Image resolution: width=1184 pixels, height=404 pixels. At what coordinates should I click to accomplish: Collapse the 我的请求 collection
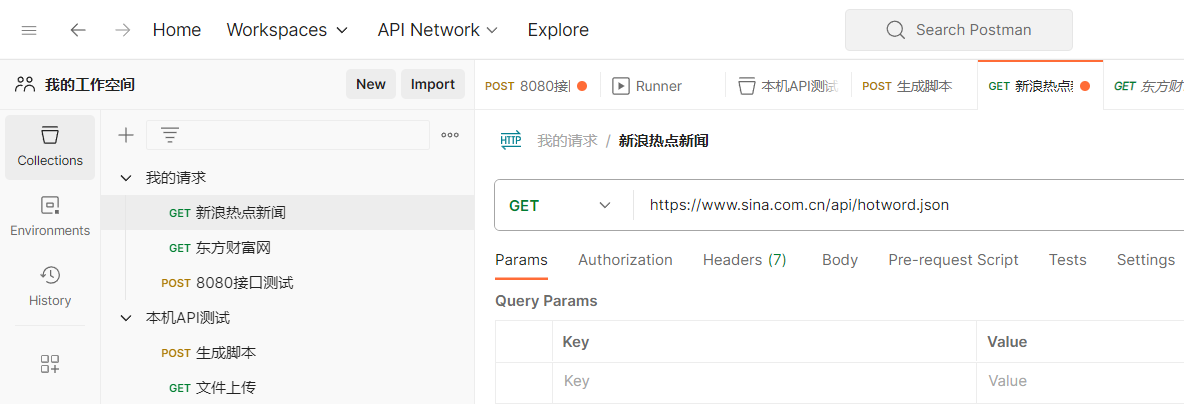pos(126,178)
